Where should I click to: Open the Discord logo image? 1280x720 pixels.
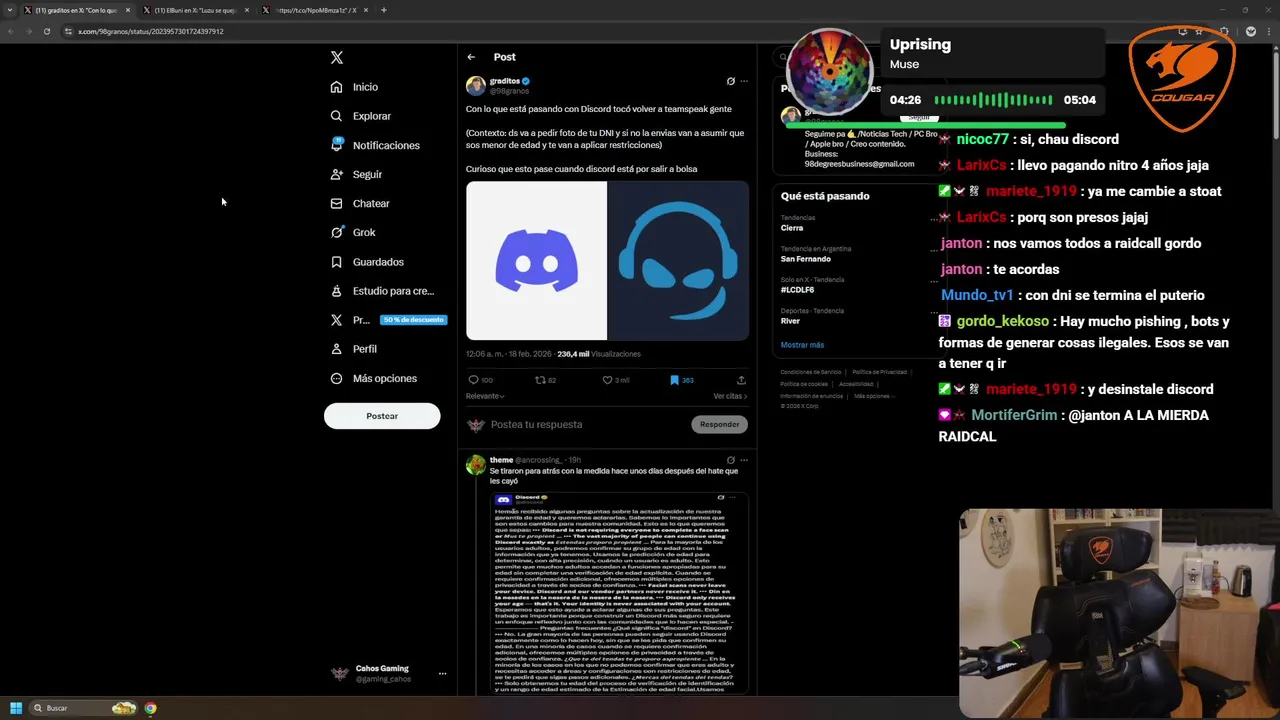pos(536,261)
